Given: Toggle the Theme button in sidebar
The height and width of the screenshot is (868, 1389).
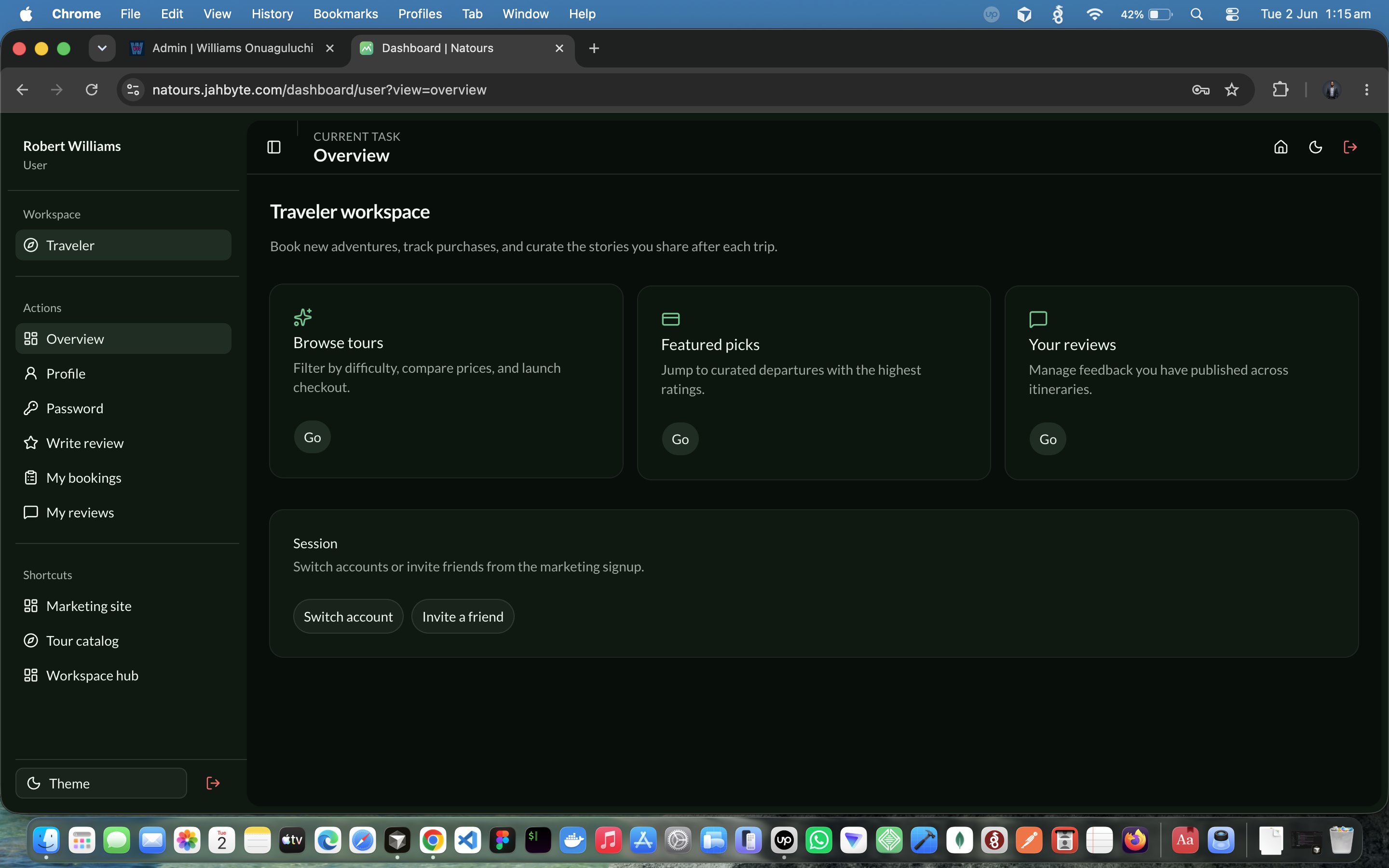Looking at the screenshot, I should click(x=101, y=783).
